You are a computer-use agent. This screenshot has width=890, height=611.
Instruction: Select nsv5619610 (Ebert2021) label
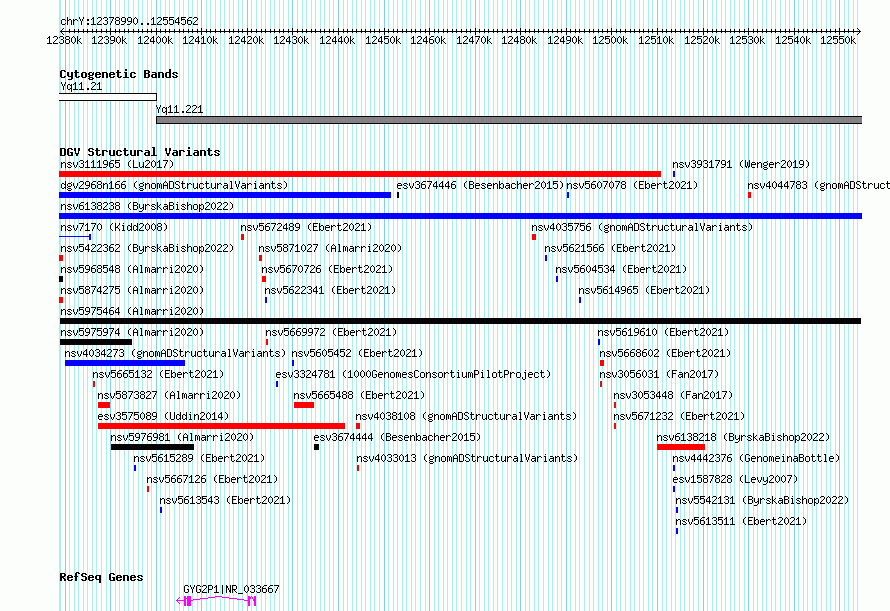pyautogui.click(x=663, y=332)
